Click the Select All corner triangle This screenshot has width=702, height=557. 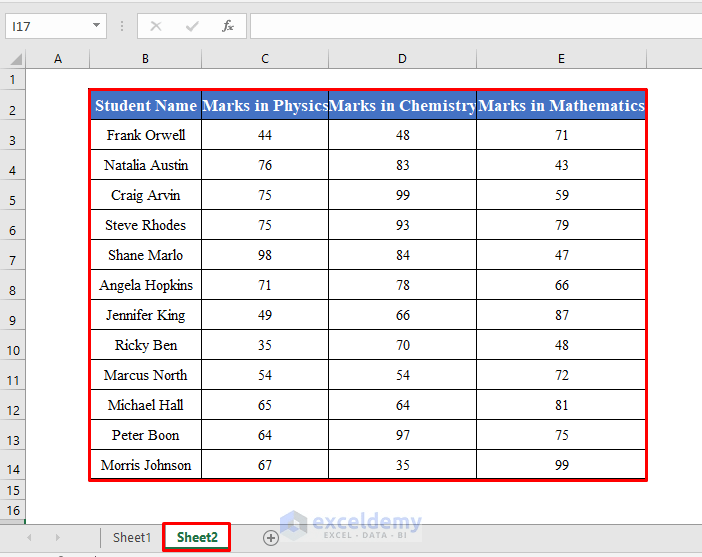click(x=15, y=59)
